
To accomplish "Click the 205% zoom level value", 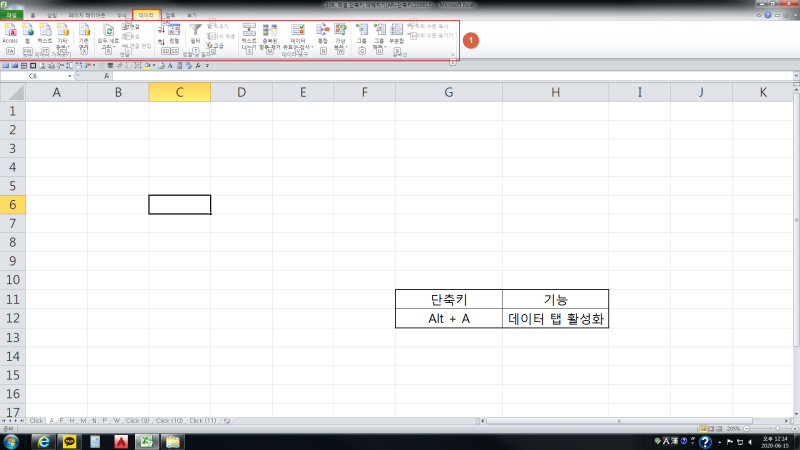I will click(733, 429).
